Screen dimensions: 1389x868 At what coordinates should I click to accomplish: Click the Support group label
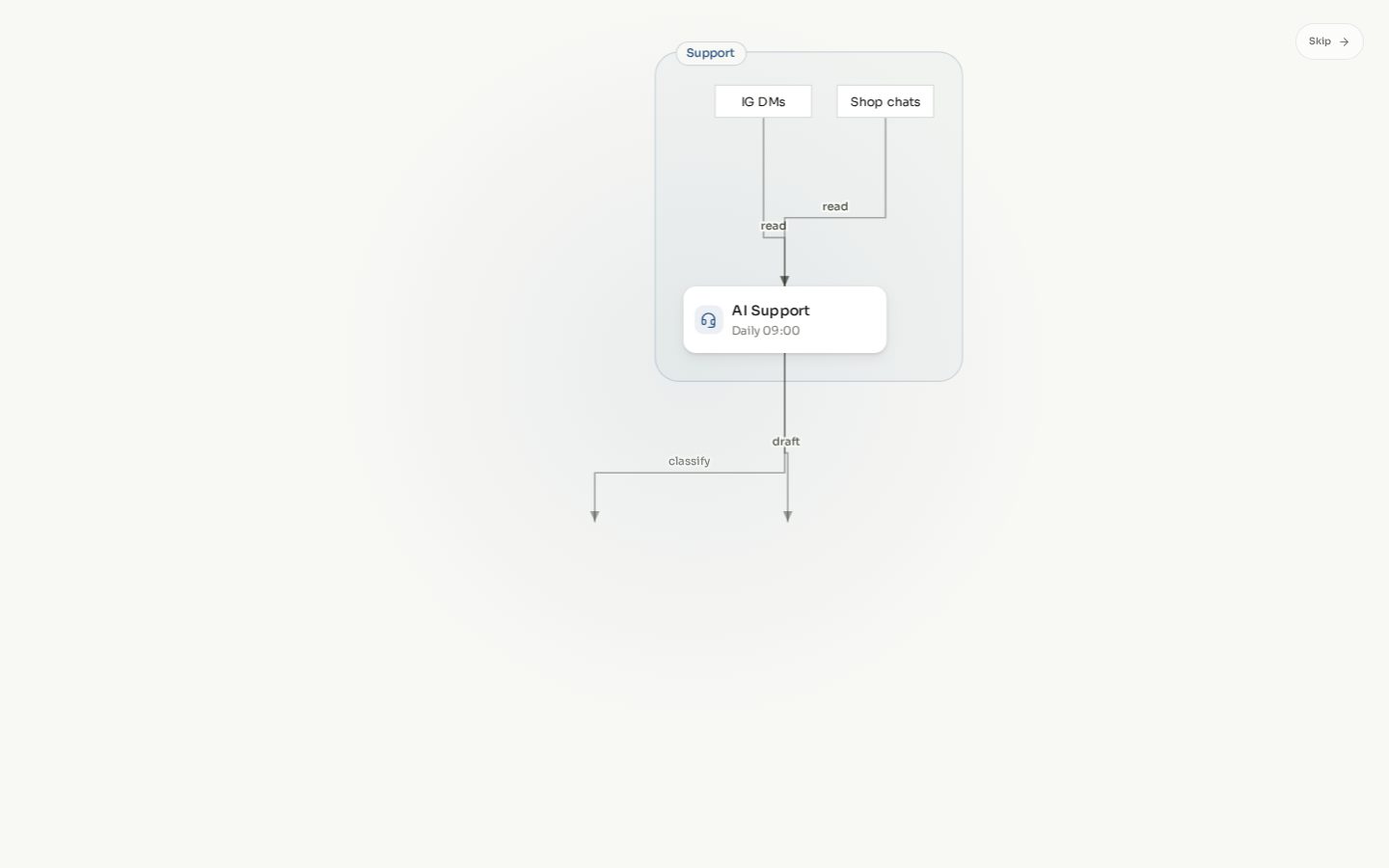pos(711,53)
